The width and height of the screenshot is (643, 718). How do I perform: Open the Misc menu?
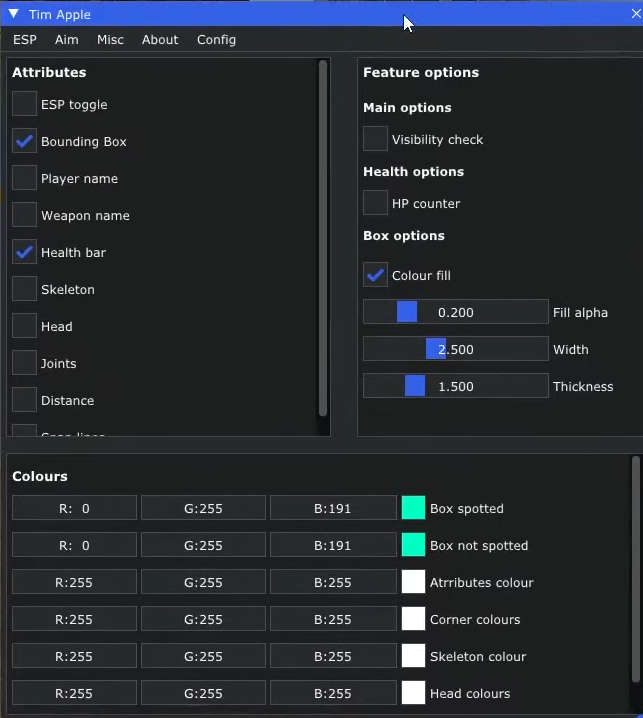(x=110, y=40)
